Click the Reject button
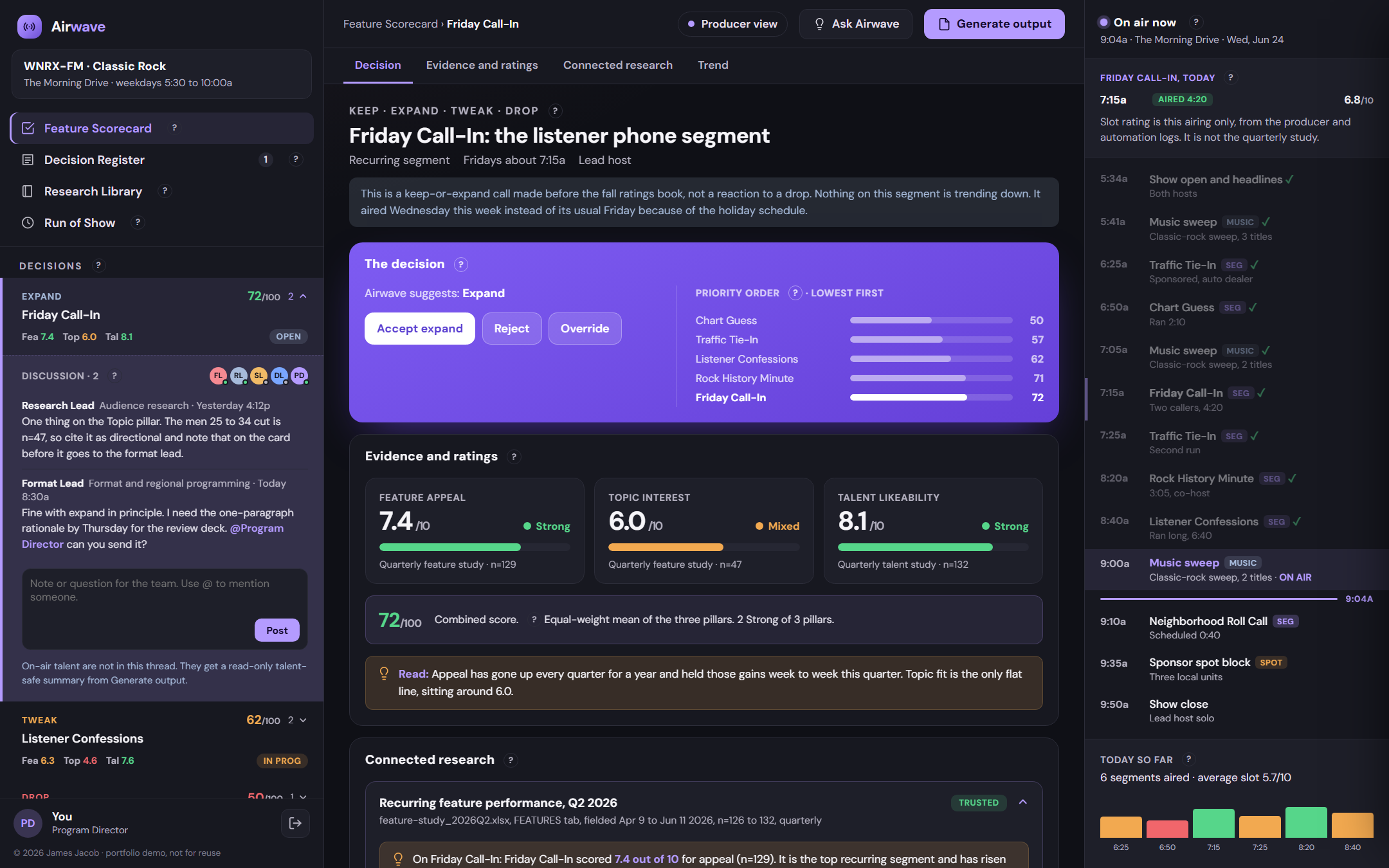Image resolution: width=1389 pixels, height=868 pixels. pyautogui.click(x=511, y=329)
